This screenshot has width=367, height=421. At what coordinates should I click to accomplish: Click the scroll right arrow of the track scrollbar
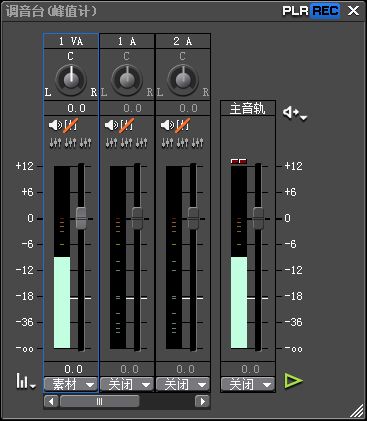(202, 401)
